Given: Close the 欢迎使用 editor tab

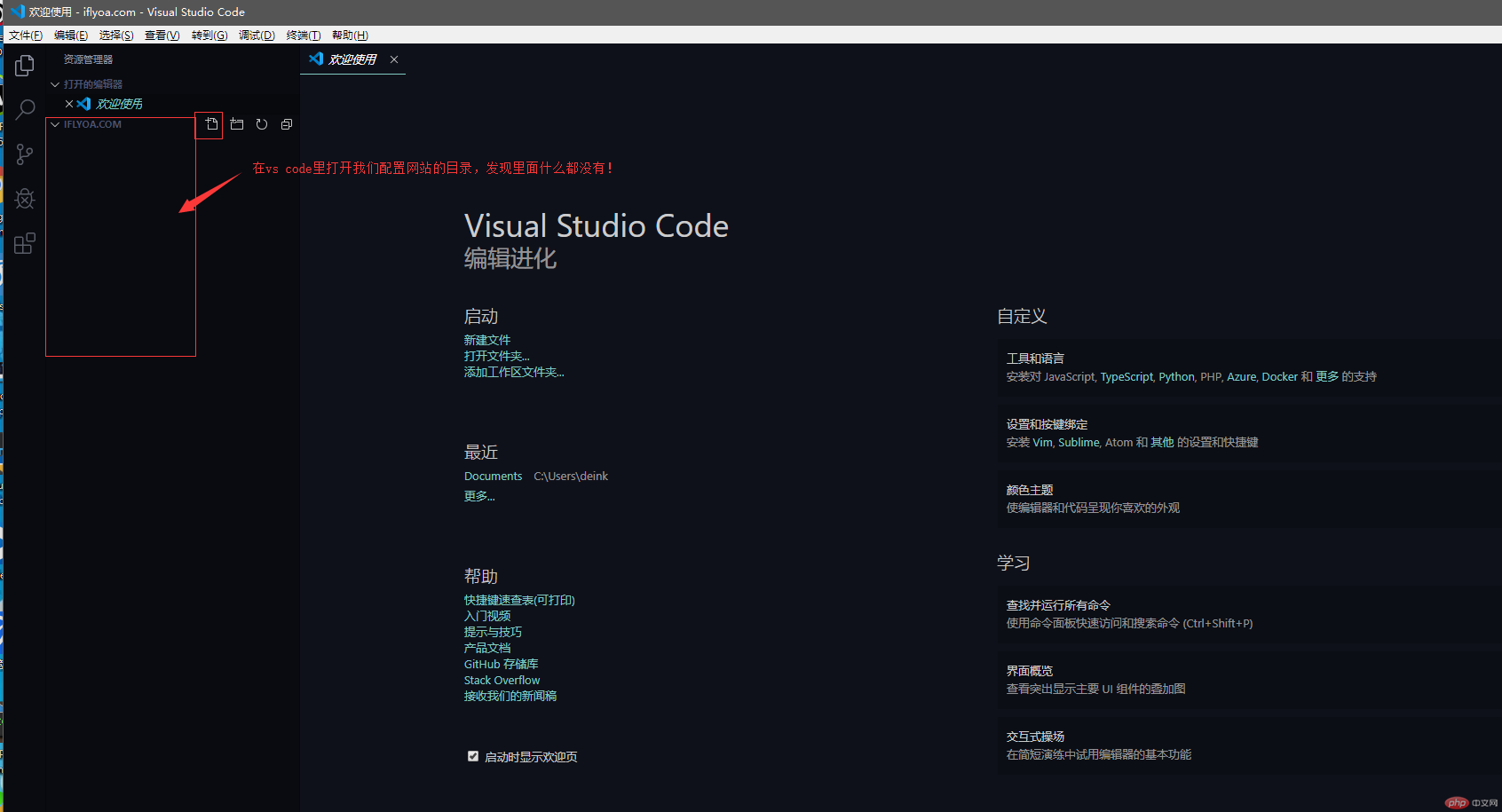Looking at the screenshot, I should (x=394, y=59).
